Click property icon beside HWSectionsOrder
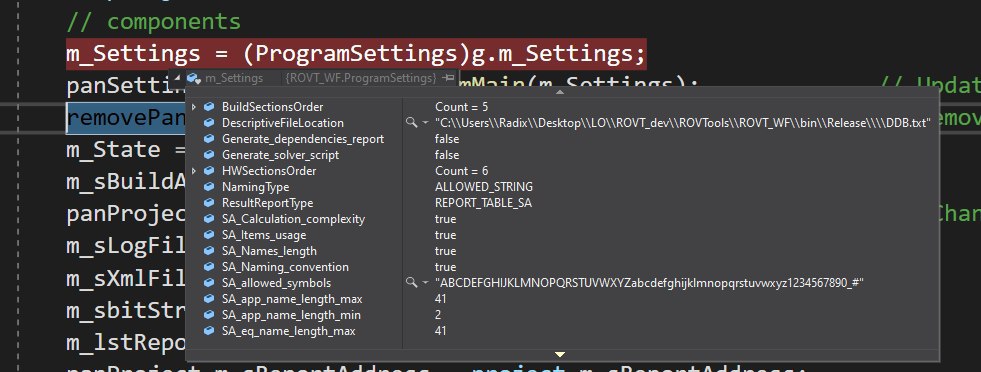The width and height of the screenshot is (981, 372). point(210,171)
